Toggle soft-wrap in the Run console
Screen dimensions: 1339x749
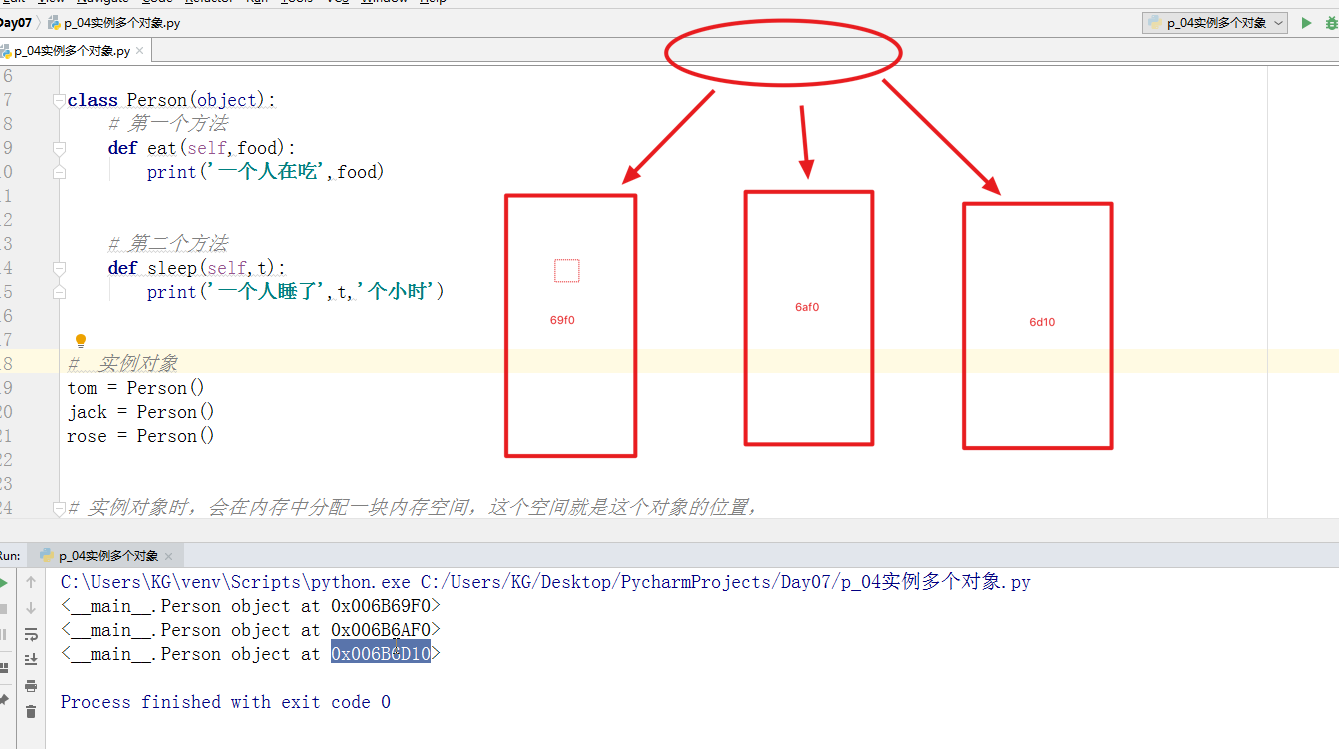31,633
